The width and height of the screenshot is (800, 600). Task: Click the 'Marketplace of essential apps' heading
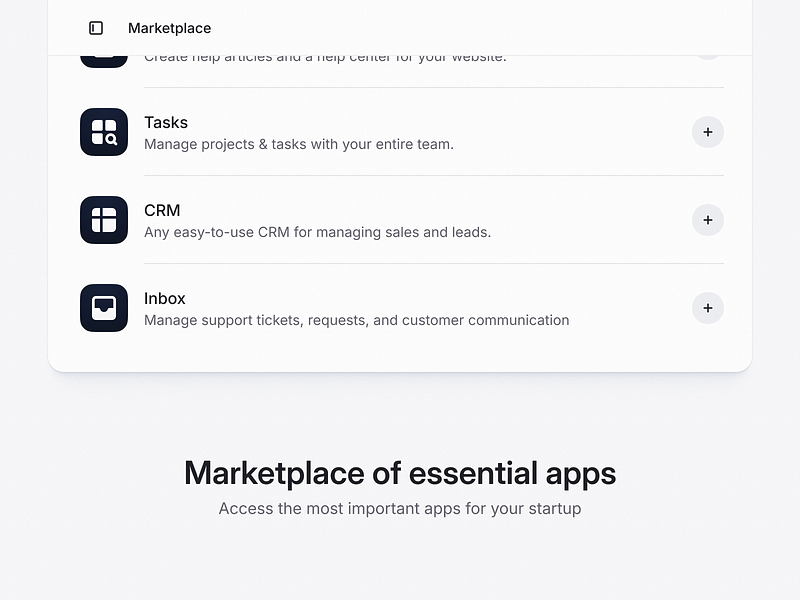coord(400,473)
